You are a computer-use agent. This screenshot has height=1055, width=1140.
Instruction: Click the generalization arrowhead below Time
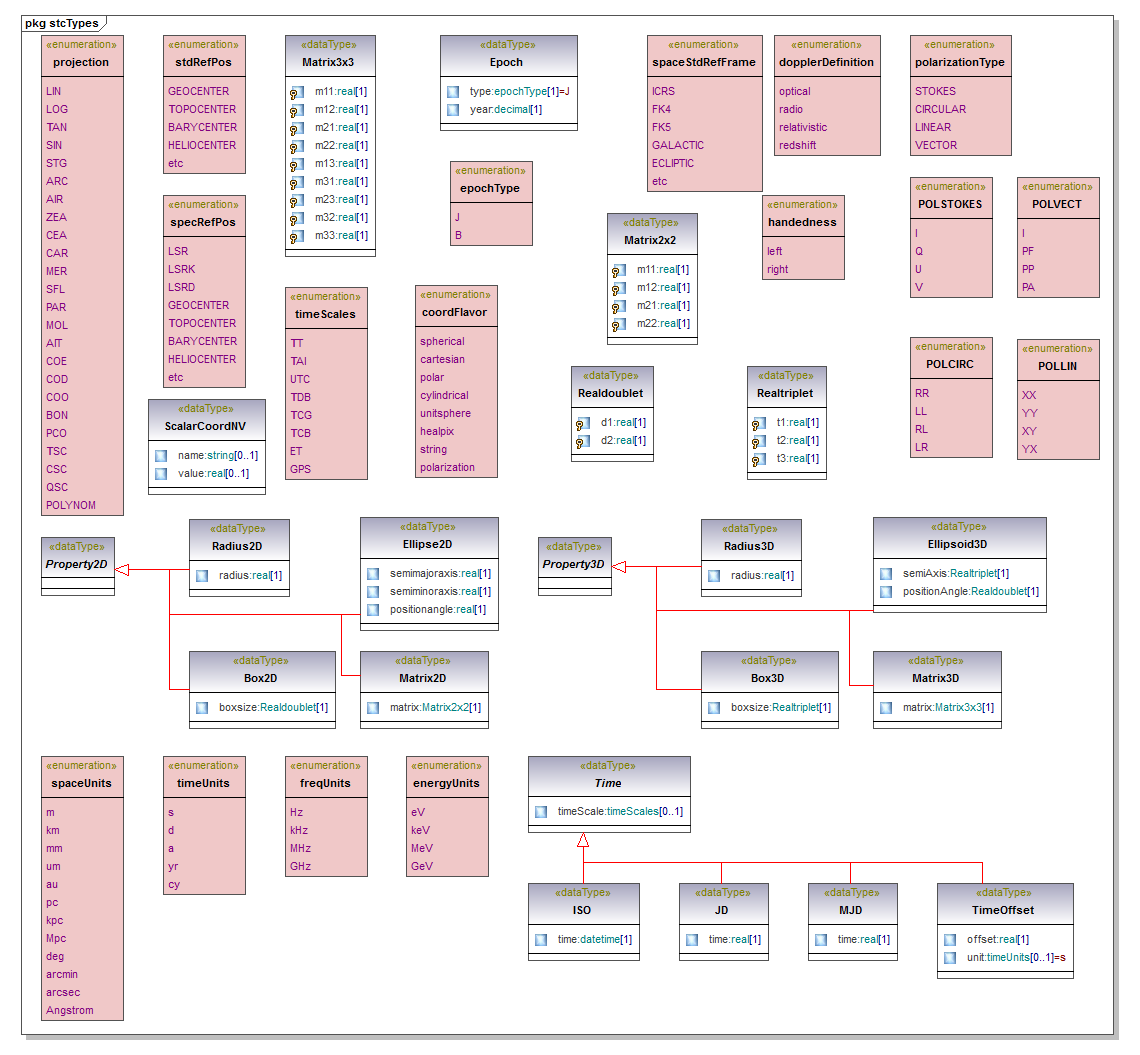(583, 842)
